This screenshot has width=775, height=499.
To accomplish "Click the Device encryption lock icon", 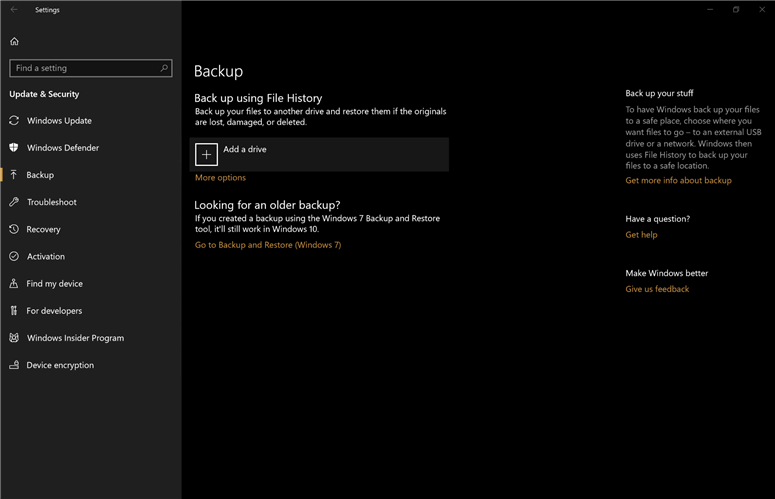I will pos(14,365).
